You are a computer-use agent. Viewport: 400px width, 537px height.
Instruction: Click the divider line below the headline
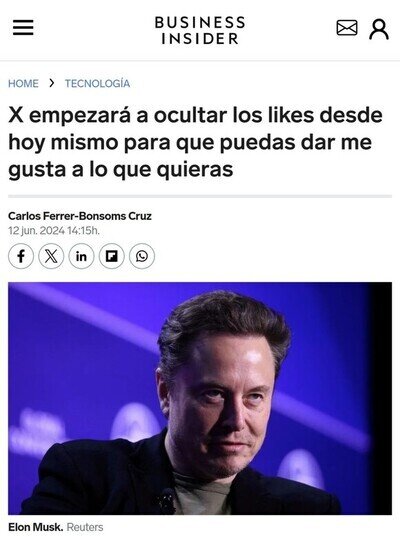(200, 197)
